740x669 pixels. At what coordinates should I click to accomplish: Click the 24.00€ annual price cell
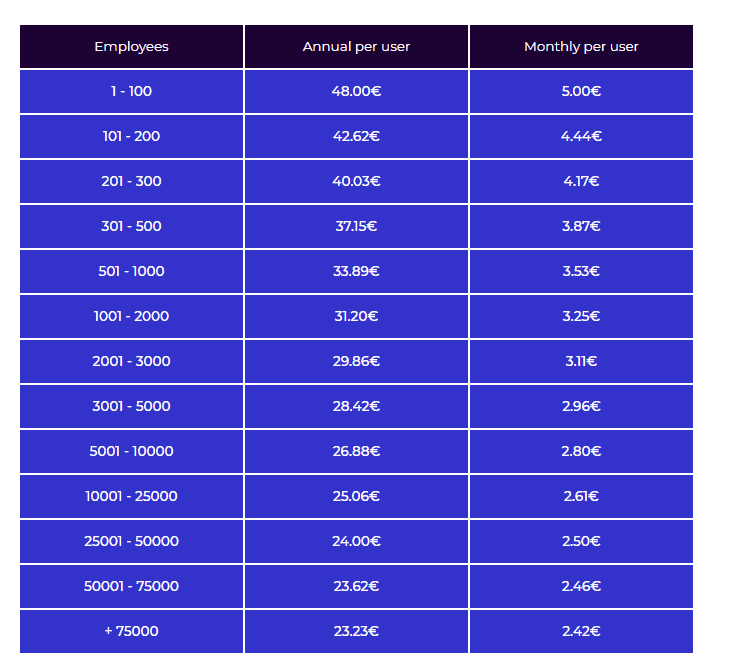click(356, 541)
